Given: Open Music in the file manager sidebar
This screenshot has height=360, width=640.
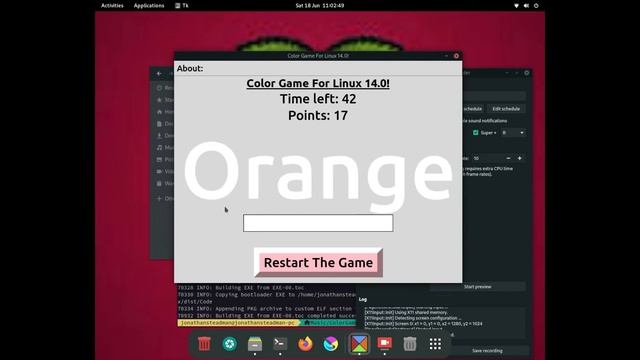Looking at the screenshot, I should 165,147.
